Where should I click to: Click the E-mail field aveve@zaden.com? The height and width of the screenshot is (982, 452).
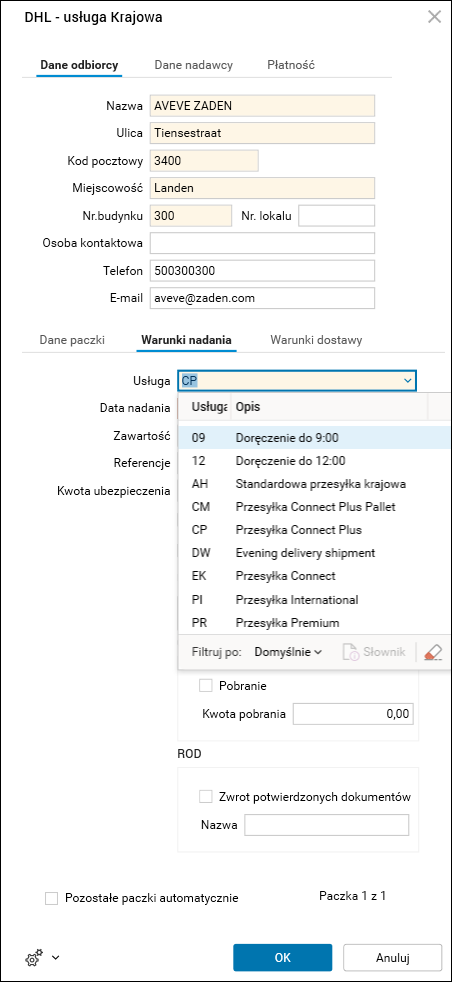click(x=262, y=299)
